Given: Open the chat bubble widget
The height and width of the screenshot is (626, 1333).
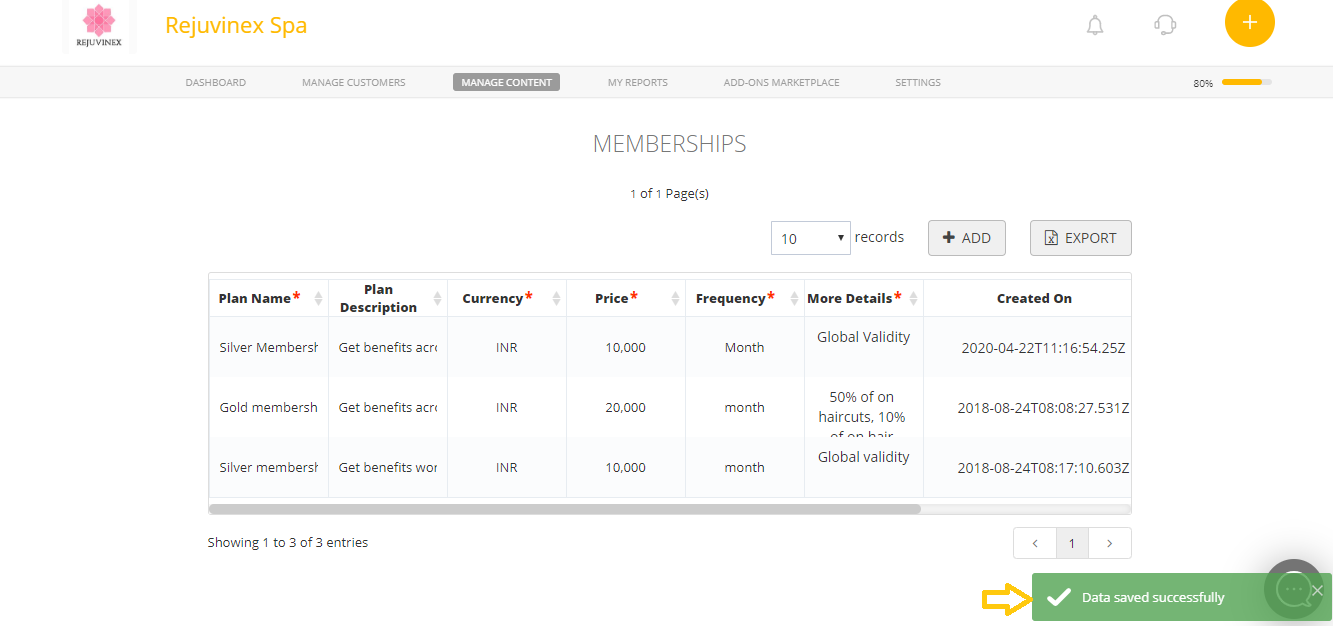Looking at the screenshot, I should pyautogui.click(x=1293, y=588).
